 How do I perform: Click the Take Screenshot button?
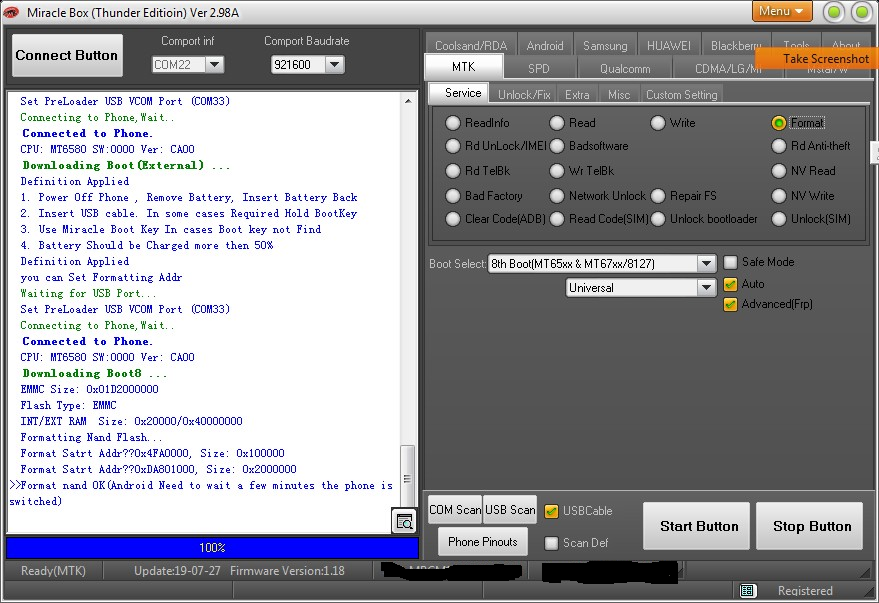(x=817, y=58)
